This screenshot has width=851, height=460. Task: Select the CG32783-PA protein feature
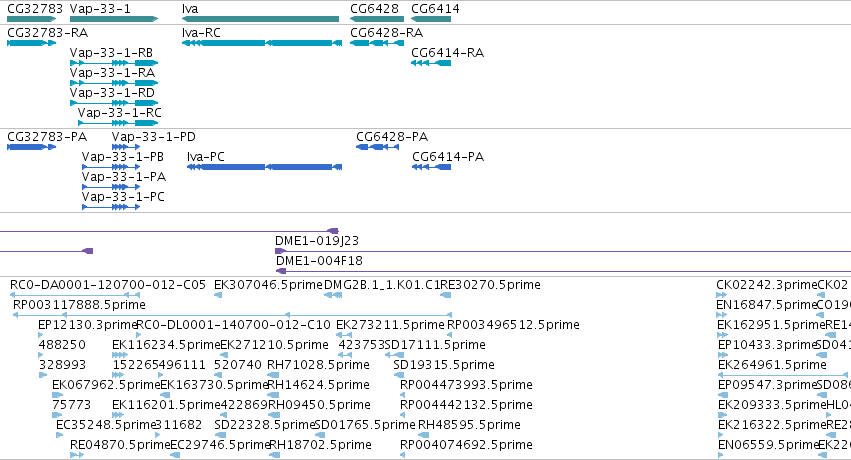[x=31, y=147]
